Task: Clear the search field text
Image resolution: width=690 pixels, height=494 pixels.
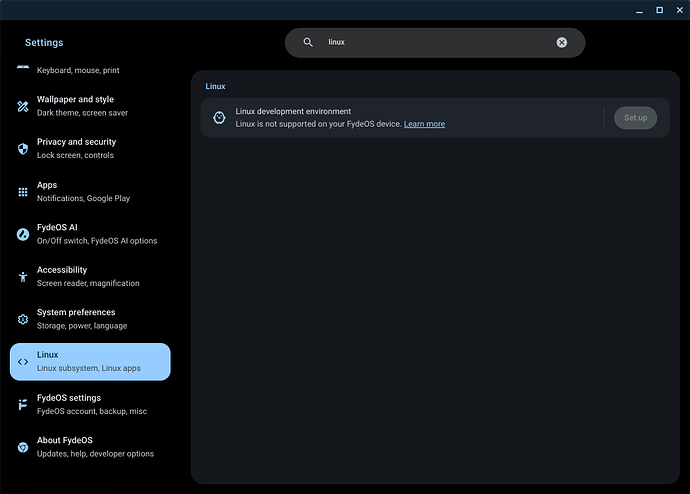Action: click(561, 42)
